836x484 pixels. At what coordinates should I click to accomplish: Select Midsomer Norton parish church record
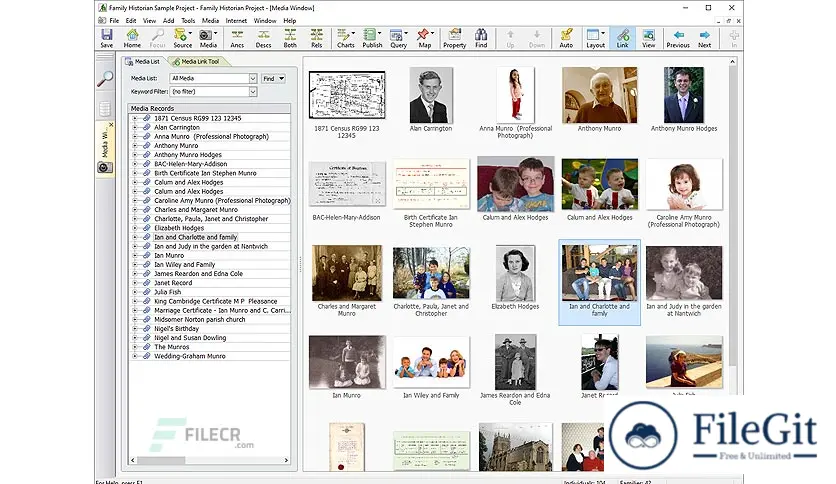click(x=199, y=319)
